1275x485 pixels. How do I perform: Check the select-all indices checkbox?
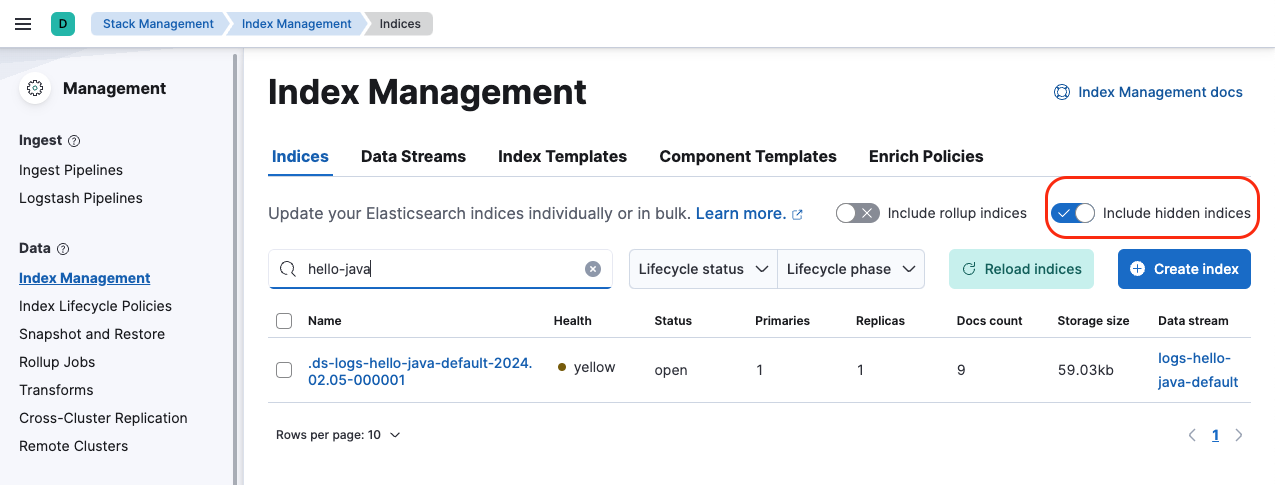click(x=284, y=321)
